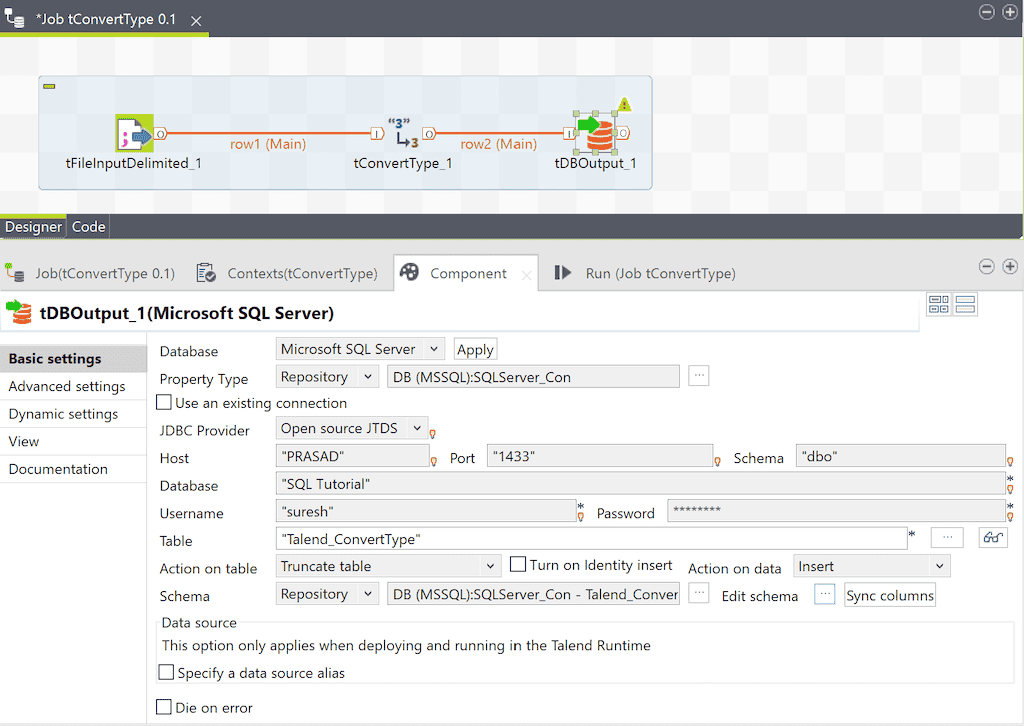
Task: Click the Password input field
Action: pyautogui.click(x=830, y=511)
